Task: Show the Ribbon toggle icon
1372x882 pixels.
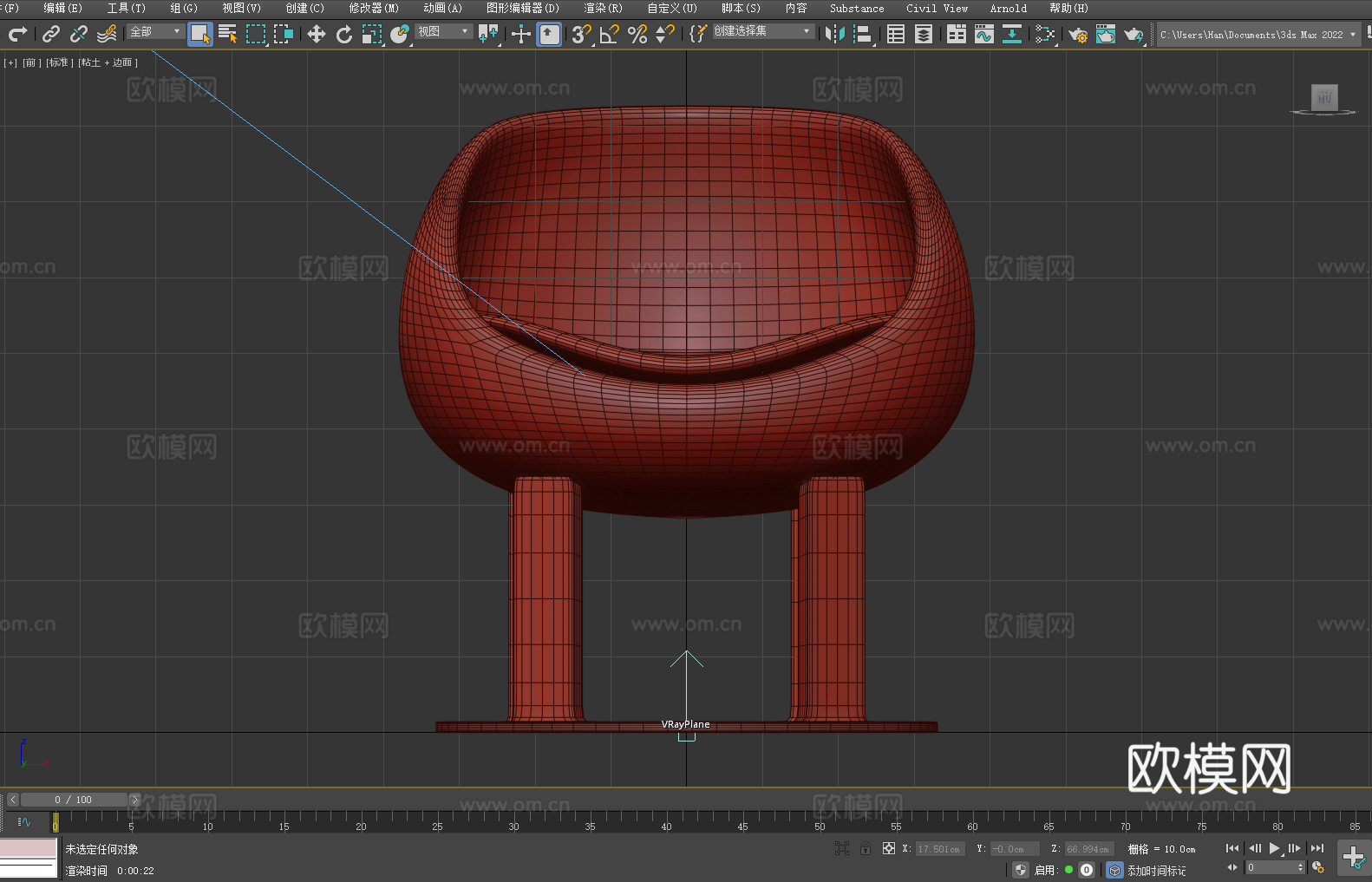Action: (957, 34)
